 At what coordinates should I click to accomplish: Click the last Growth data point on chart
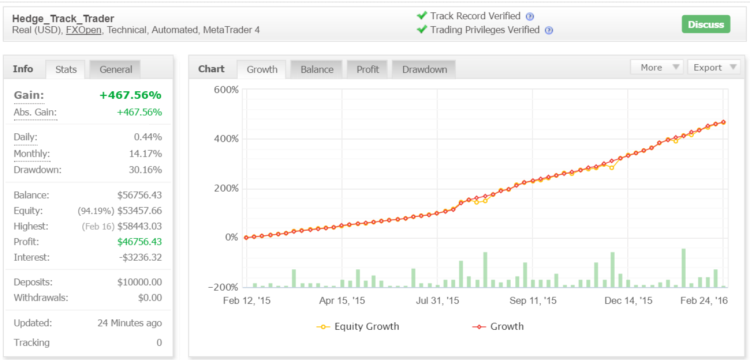tap(724, 122)
